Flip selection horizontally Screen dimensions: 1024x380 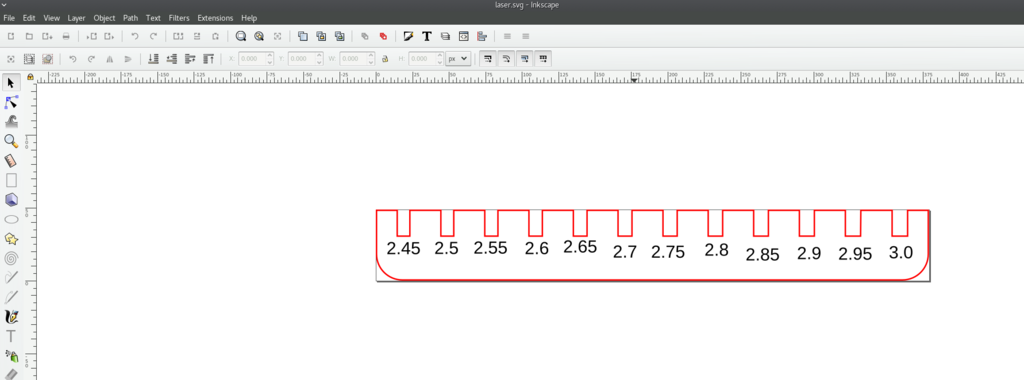(110, 59)
